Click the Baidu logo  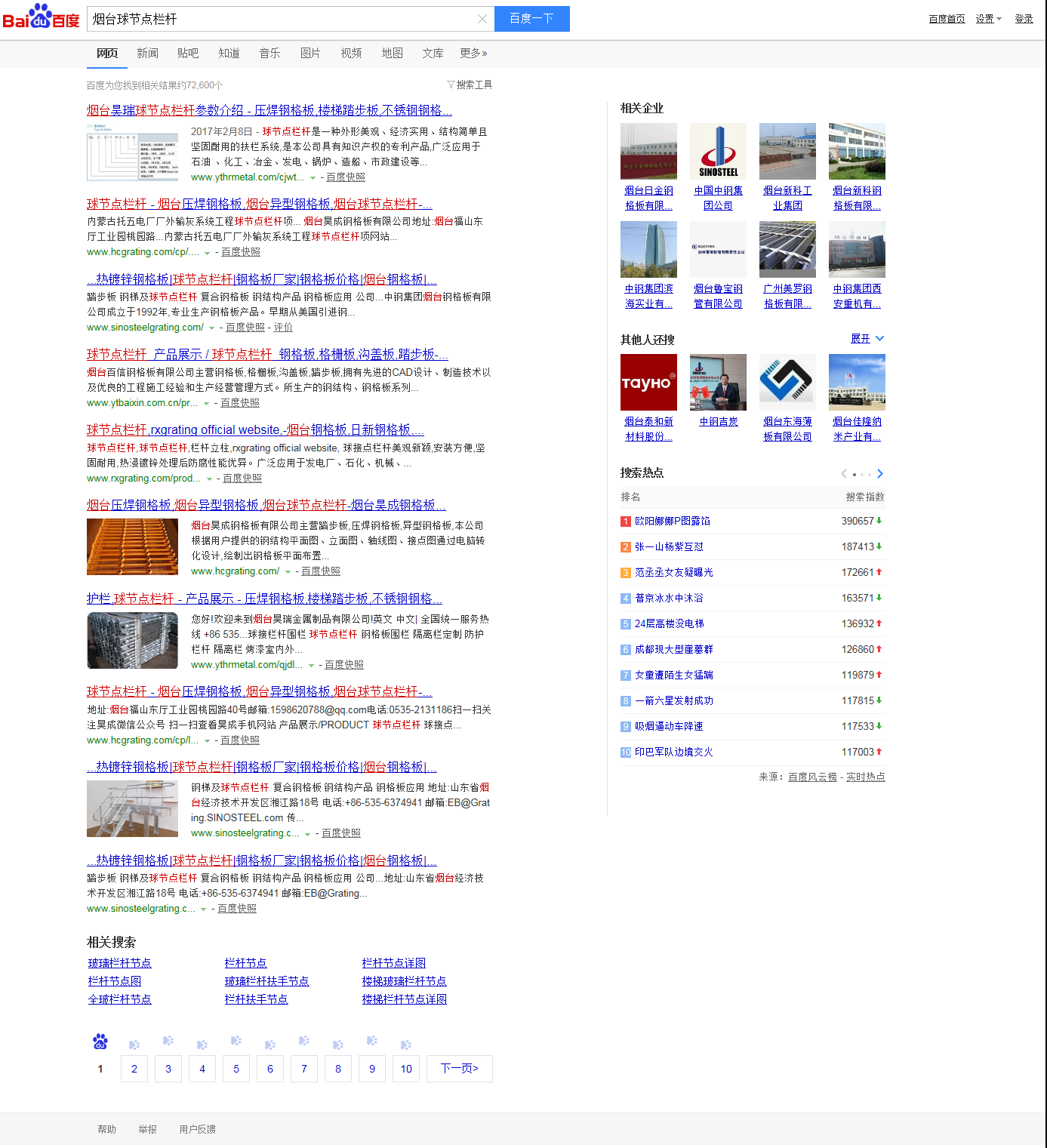point(41,17)
